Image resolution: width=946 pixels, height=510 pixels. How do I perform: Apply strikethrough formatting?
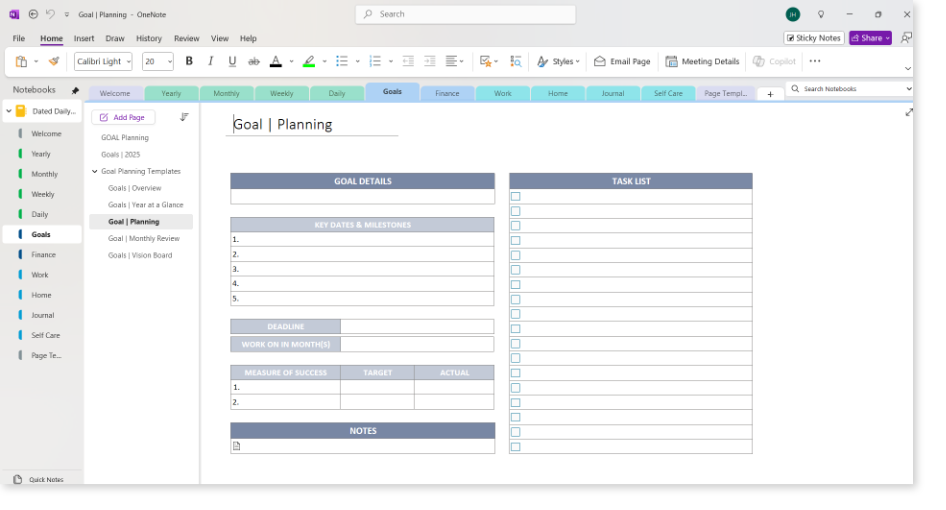tap(254, 61)
